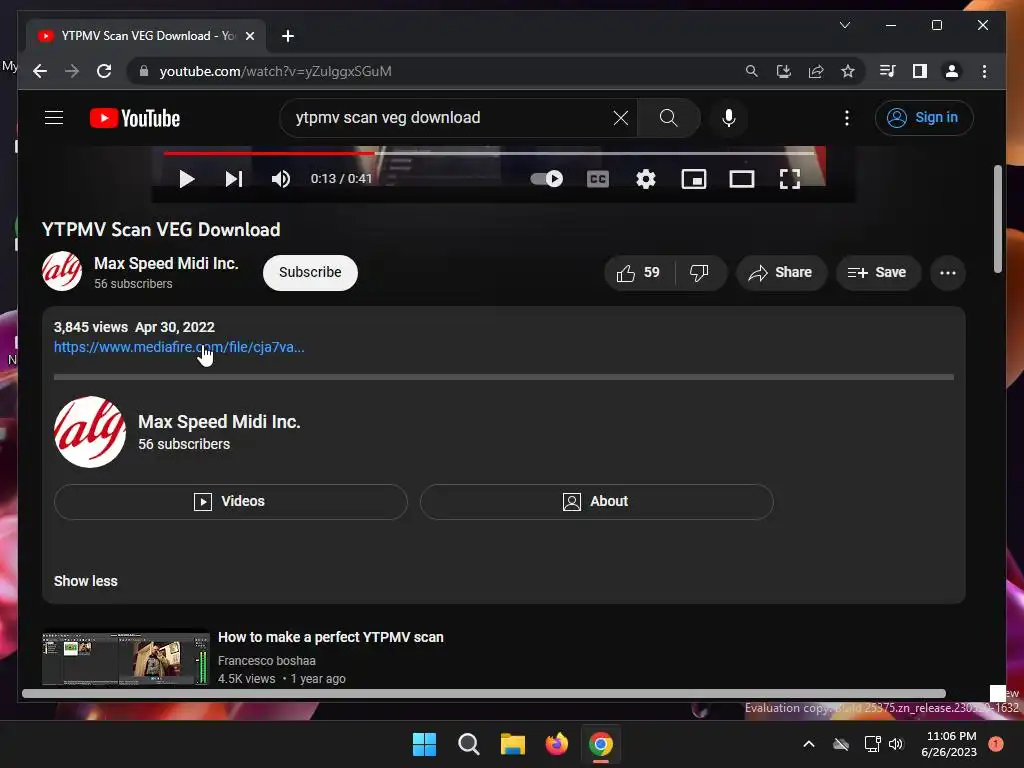Close the YTPMV Scan VEG Download tab
The height and width of the screenshot is (768, 1024).
click(x=249, y=36)
